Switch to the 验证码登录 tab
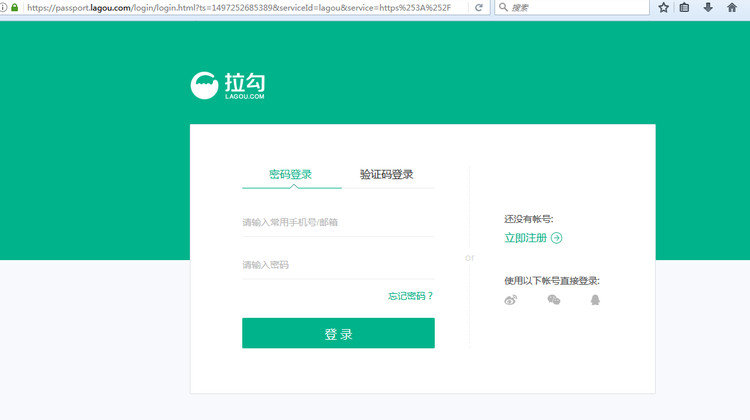 pyautogui.click(x=386, y=174)
